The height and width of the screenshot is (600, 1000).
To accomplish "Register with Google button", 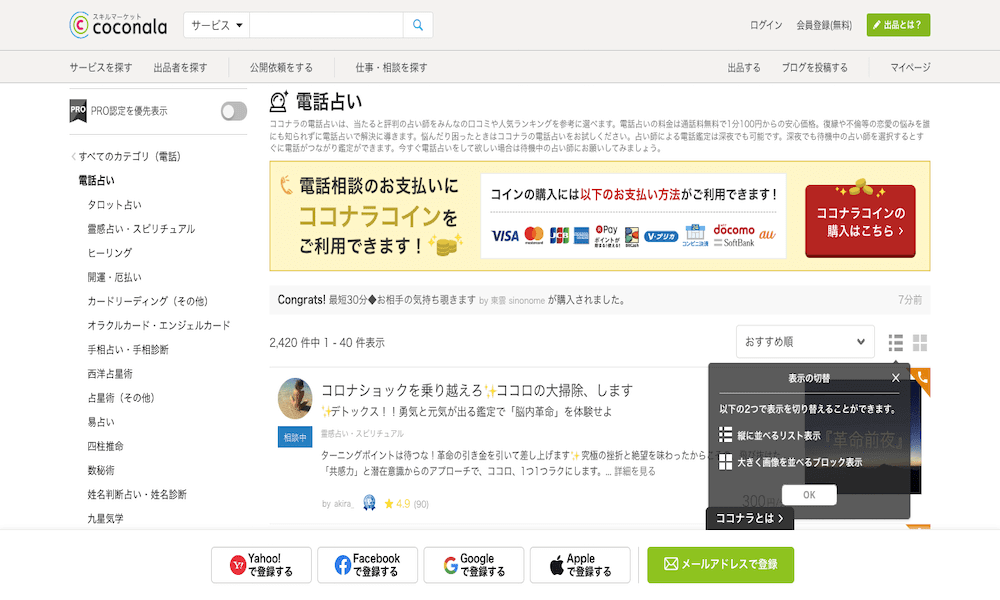I will click(x=474, y=565).
